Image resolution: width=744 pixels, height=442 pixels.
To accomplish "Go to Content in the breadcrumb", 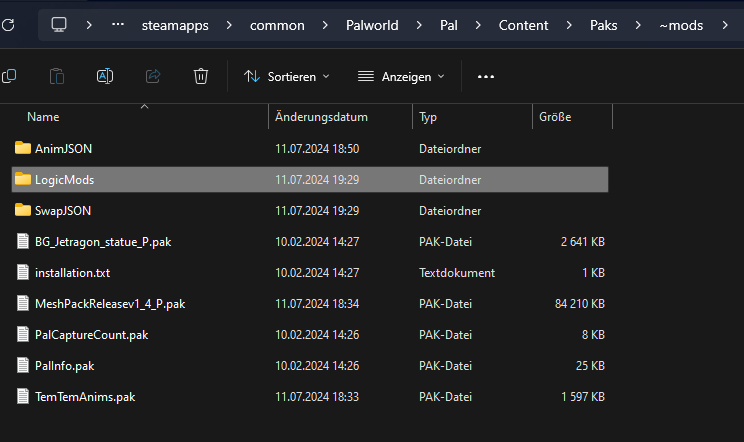I will click(x=523, y=25).
